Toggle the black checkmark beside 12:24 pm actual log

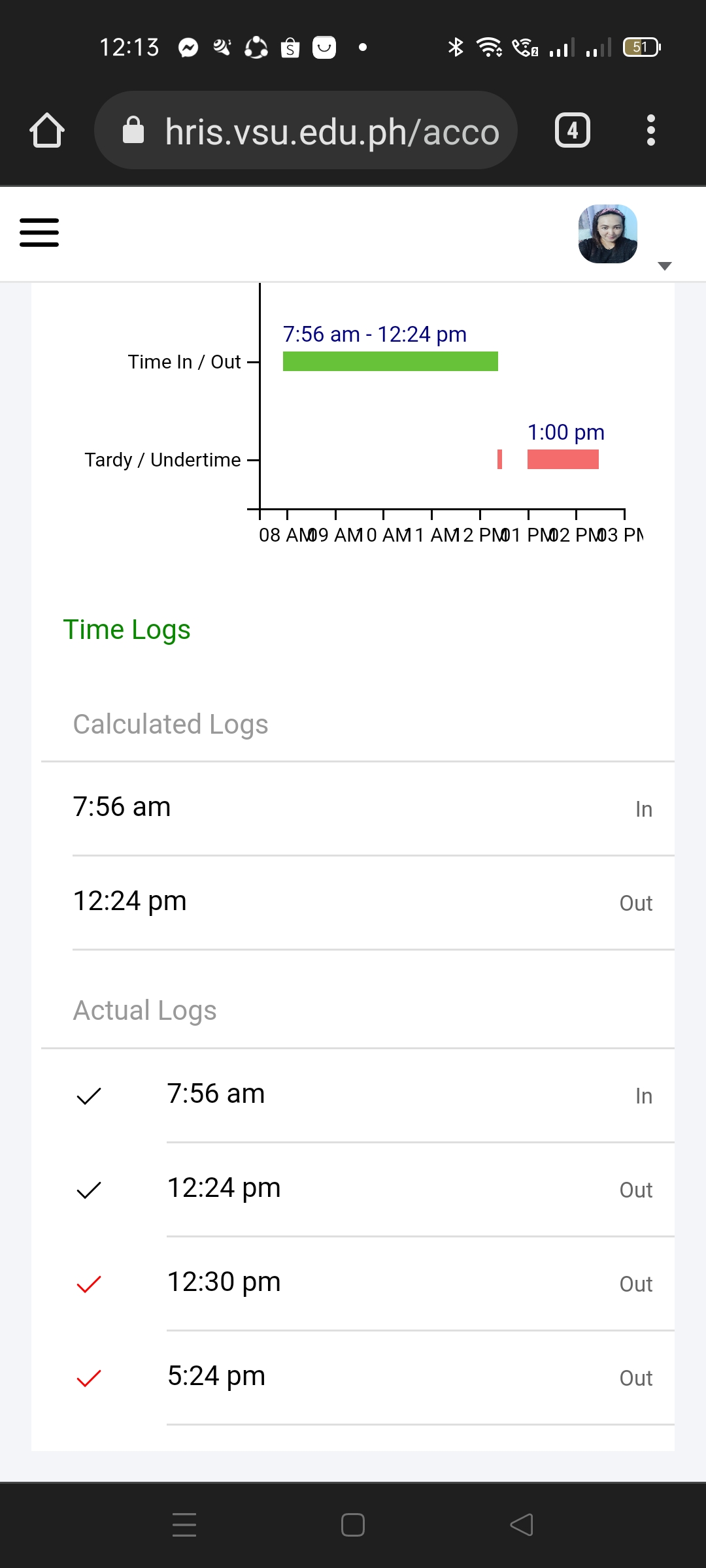pyautogui.click(x=89, y=1190)
